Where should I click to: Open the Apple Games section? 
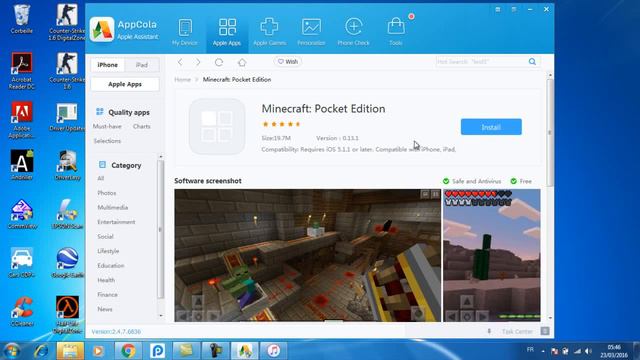pos(269,32)
